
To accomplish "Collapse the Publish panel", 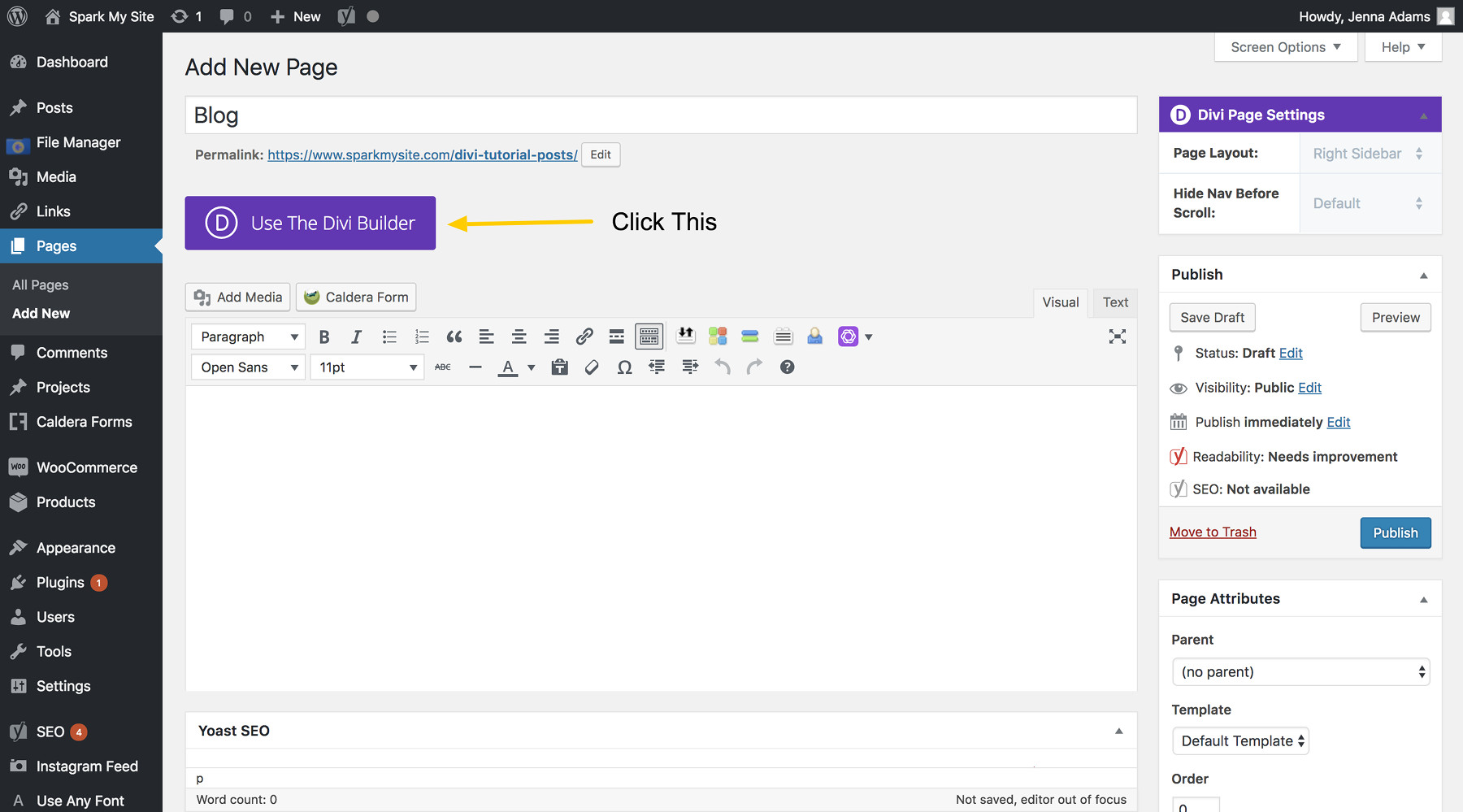I will tap(1424, 276).
